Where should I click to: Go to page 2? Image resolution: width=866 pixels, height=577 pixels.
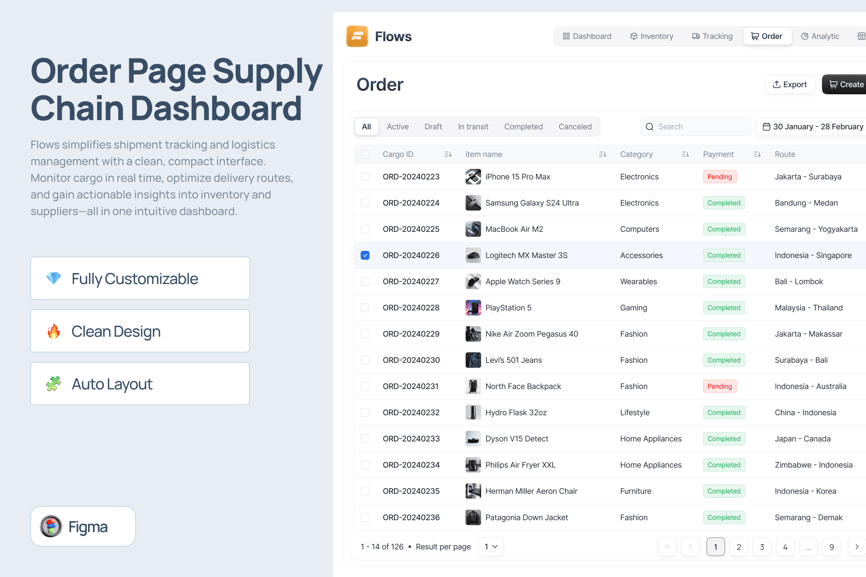point(739,547)
